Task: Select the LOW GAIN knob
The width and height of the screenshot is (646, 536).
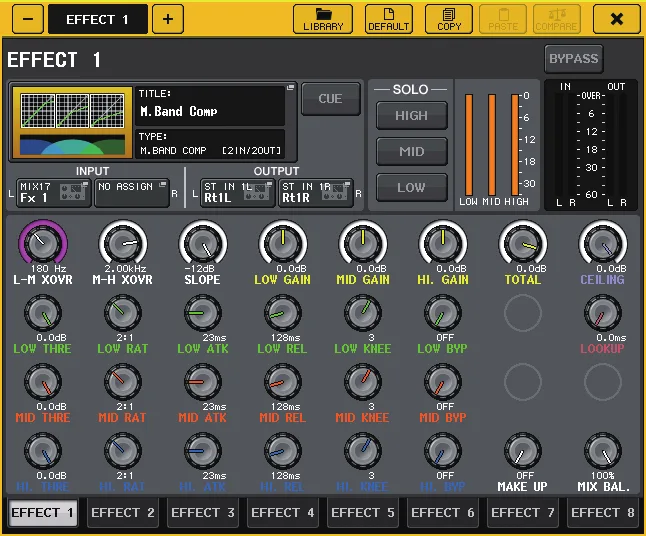Action: coord(283,243)
